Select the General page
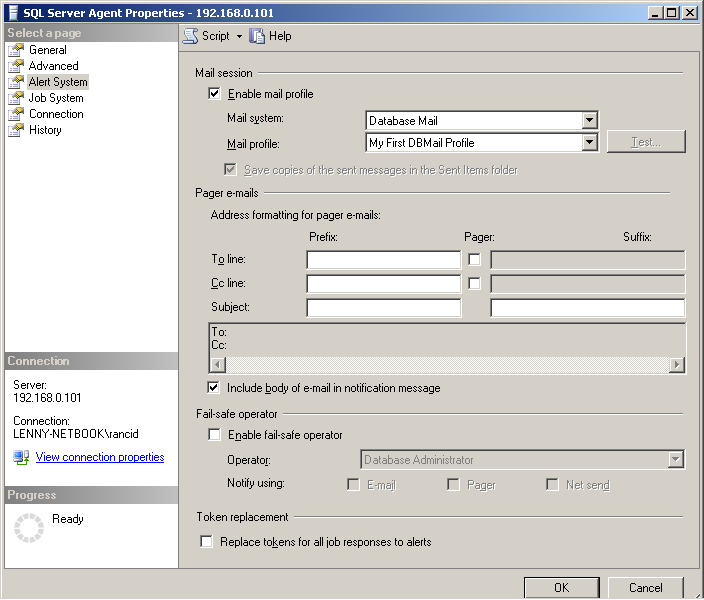The image size is (704, 600). coord(48,50)
